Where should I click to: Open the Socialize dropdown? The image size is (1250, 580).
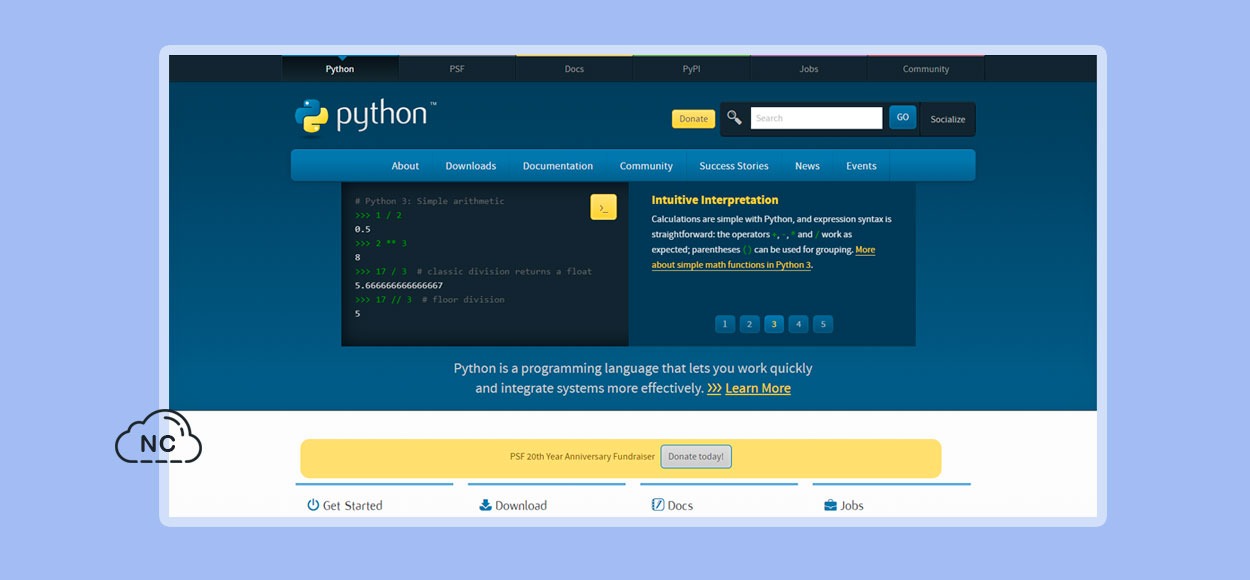[x=948, y=119]
